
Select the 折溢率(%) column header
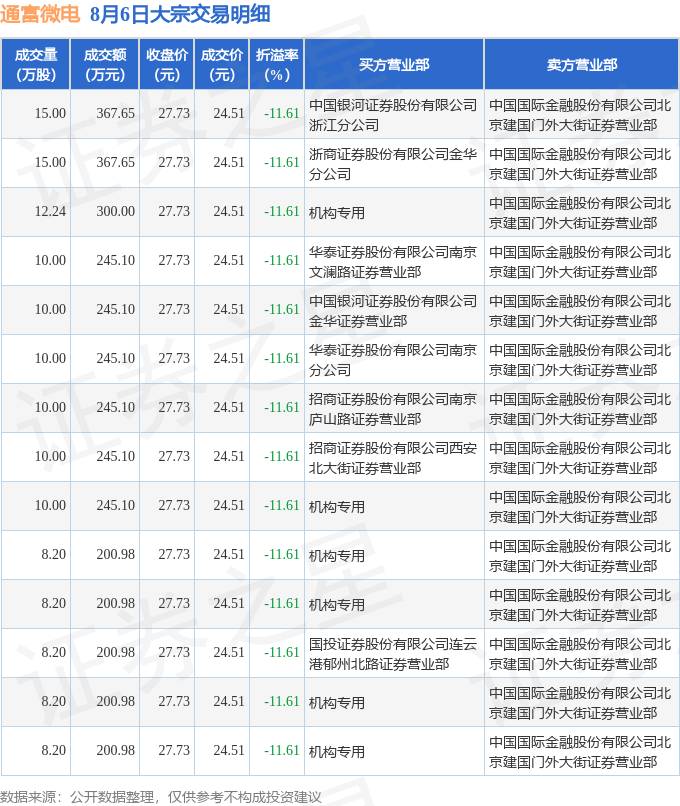(277, 64)
